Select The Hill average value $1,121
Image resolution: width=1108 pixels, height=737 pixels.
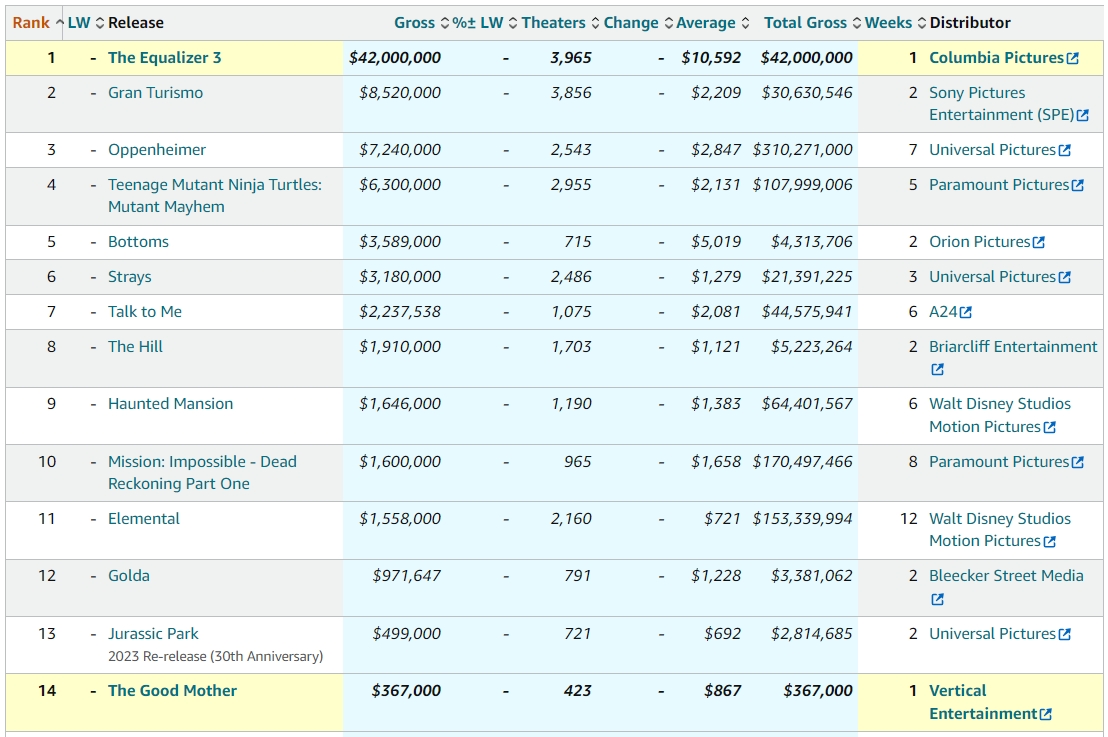(716, 347)
